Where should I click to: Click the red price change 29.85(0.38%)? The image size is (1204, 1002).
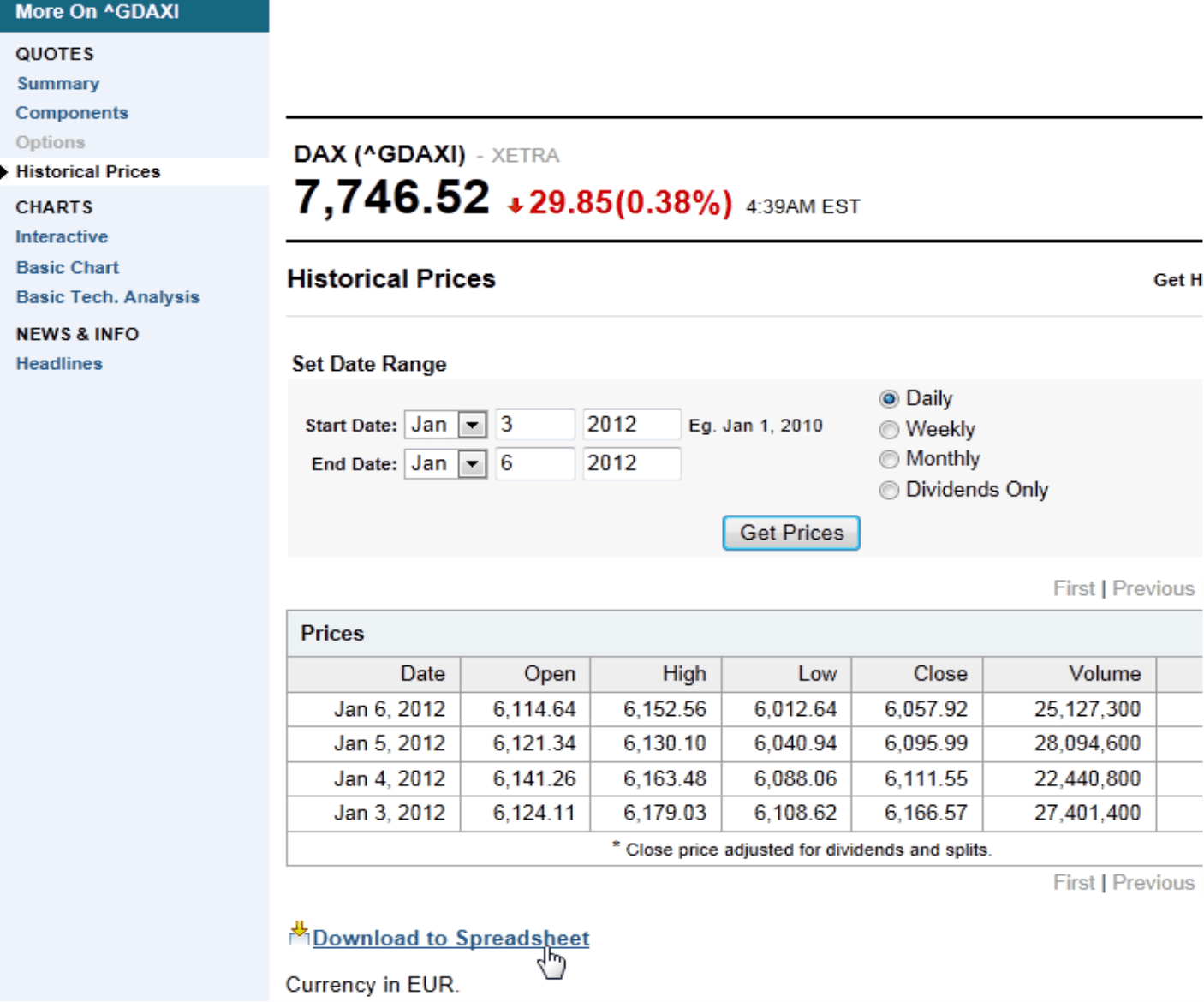click(x=630, y=203)
